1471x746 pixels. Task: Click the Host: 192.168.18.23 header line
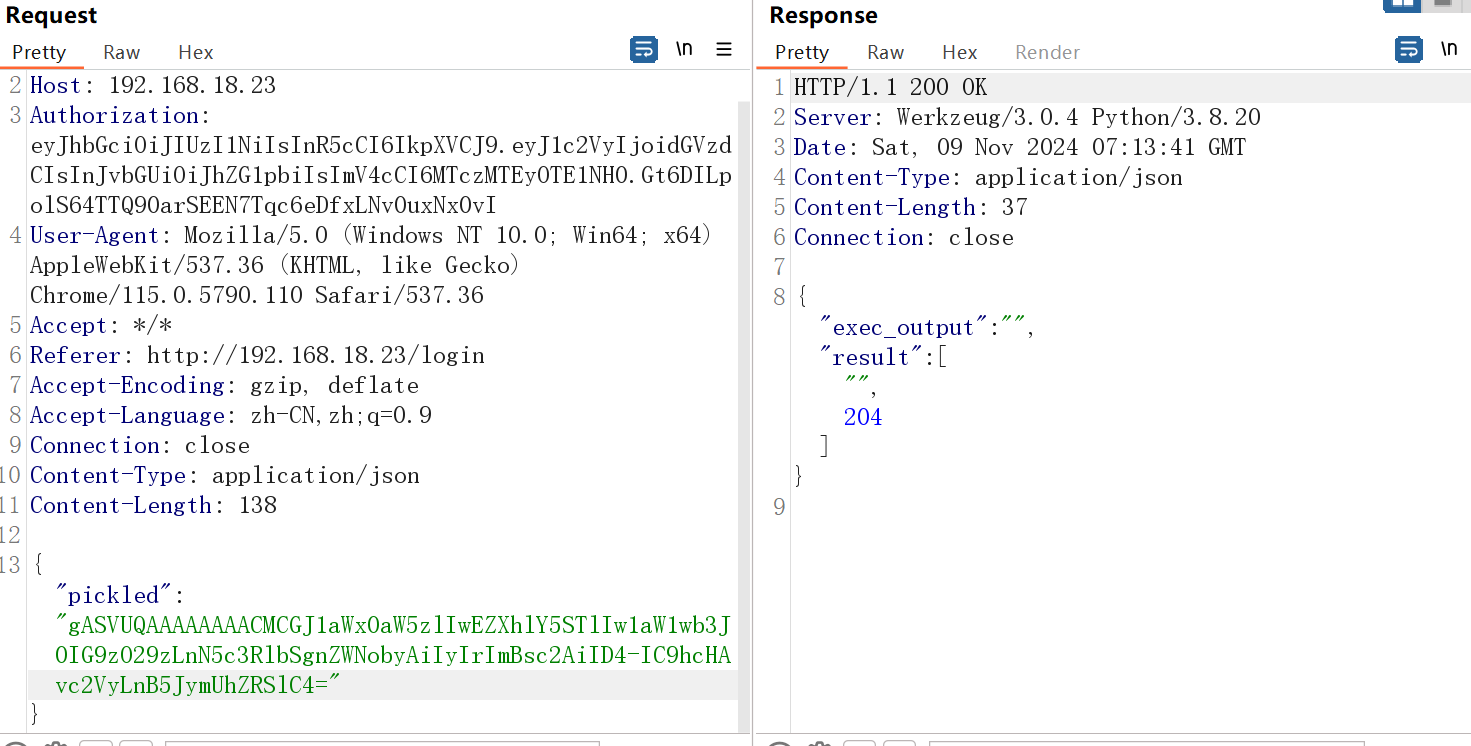[153, 85]
